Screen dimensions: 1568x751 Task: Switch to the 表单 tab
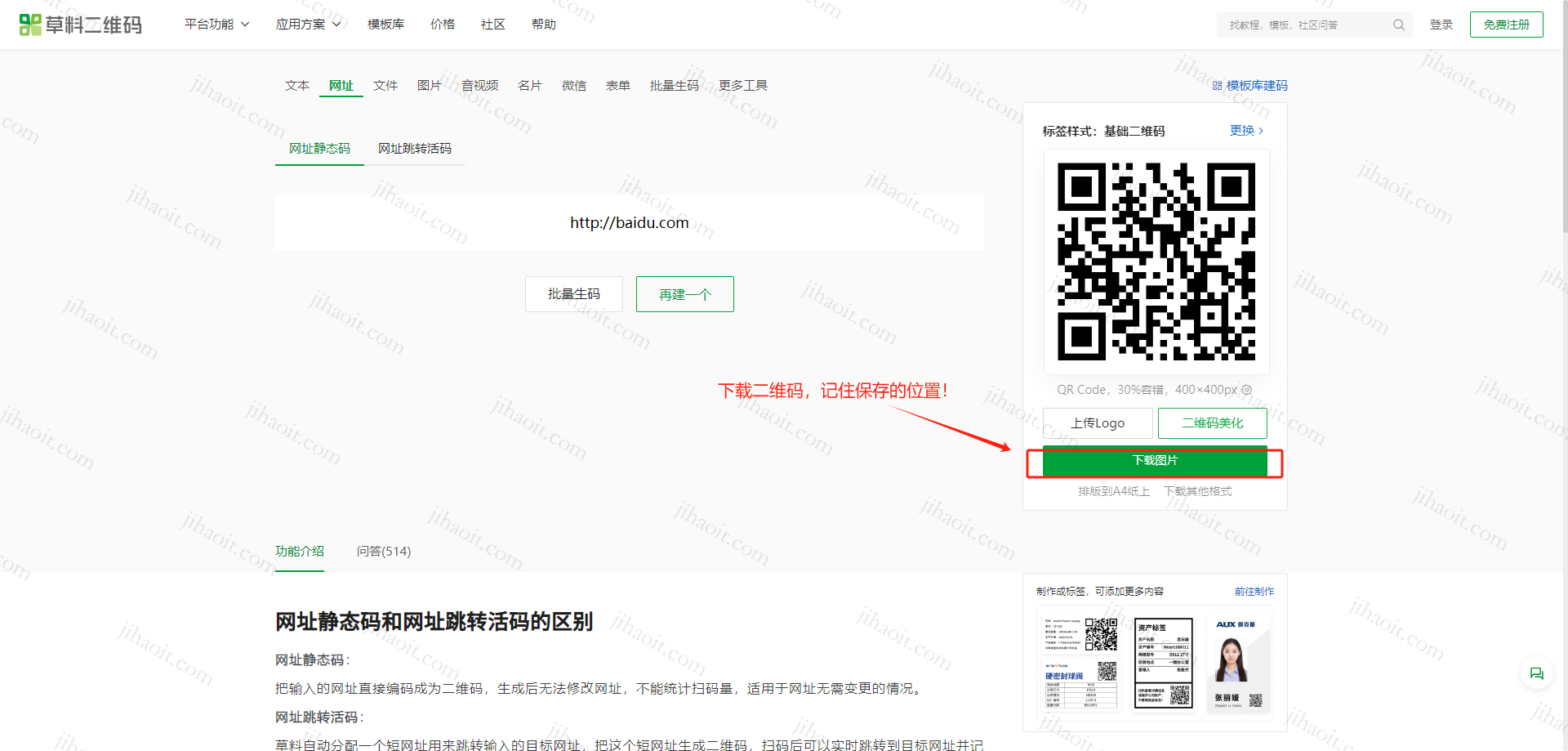pos(618,86)
